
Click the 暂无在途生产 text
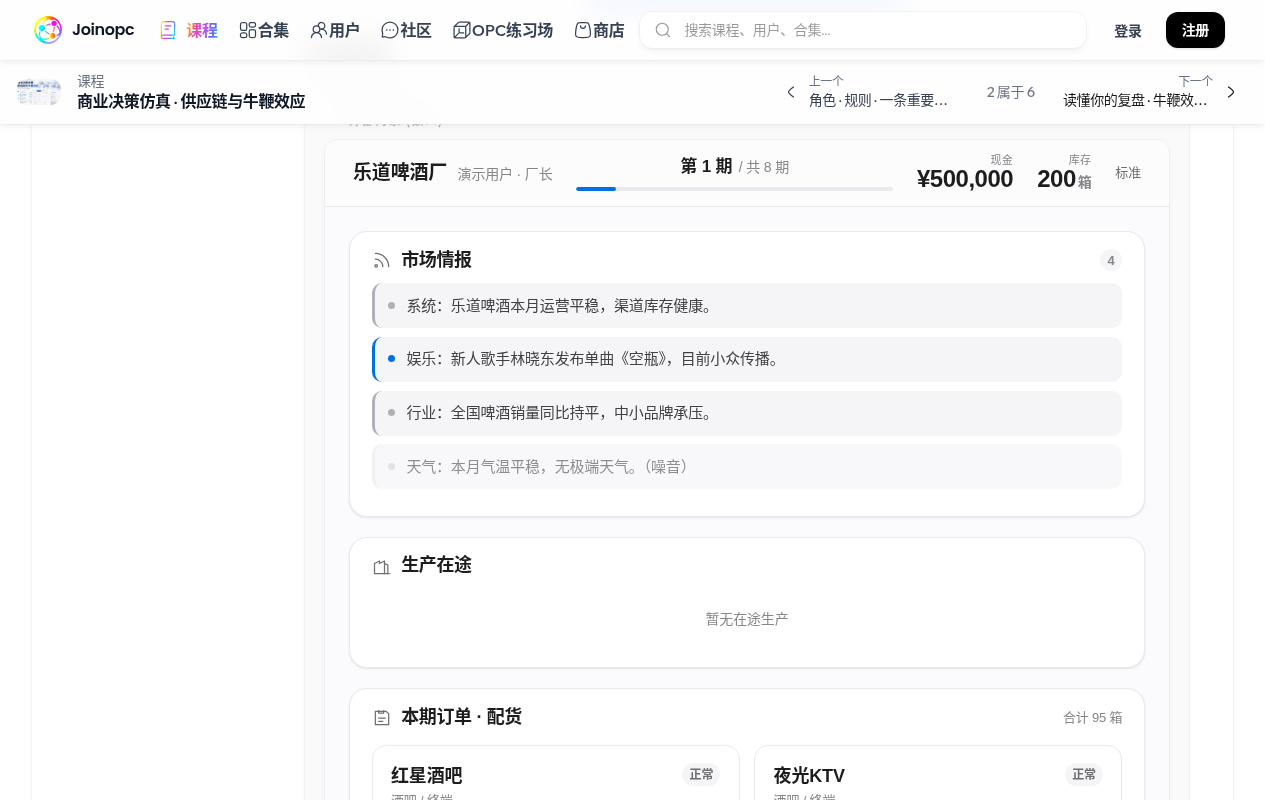point(747,619)
